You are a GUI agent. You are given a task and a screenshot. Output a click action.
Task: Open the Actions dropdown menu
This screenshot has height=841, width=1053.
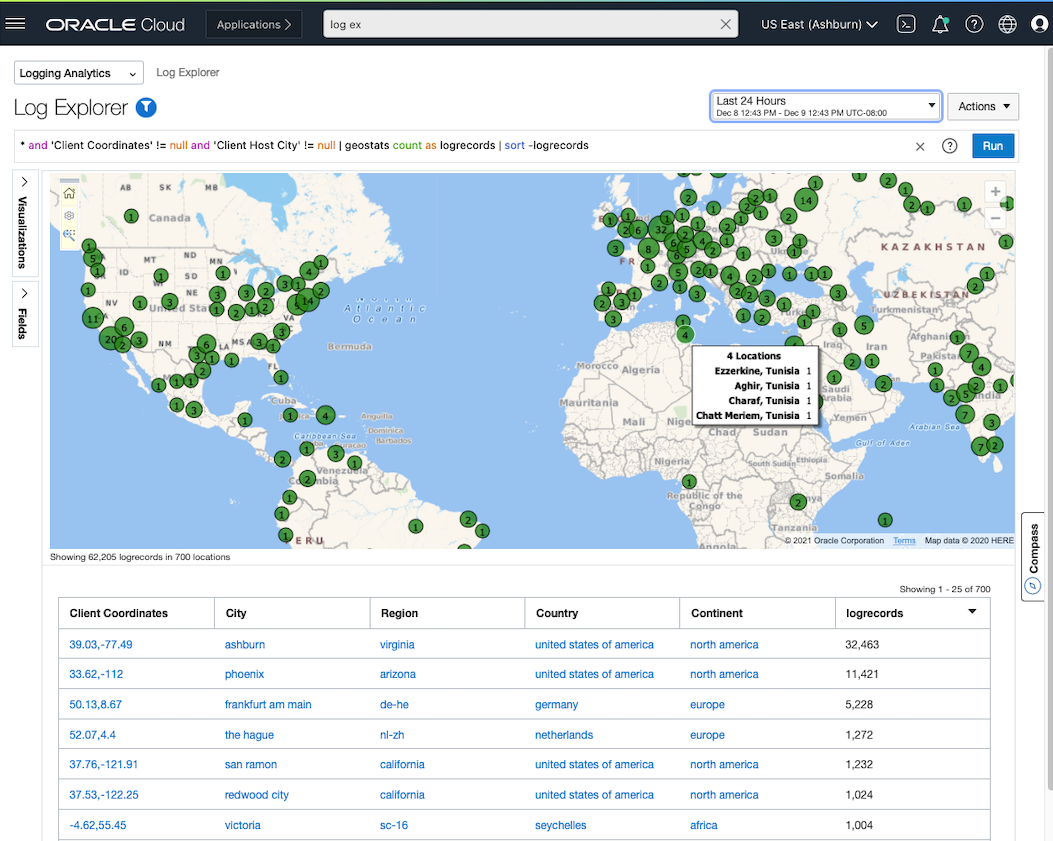tap(982, 106)
